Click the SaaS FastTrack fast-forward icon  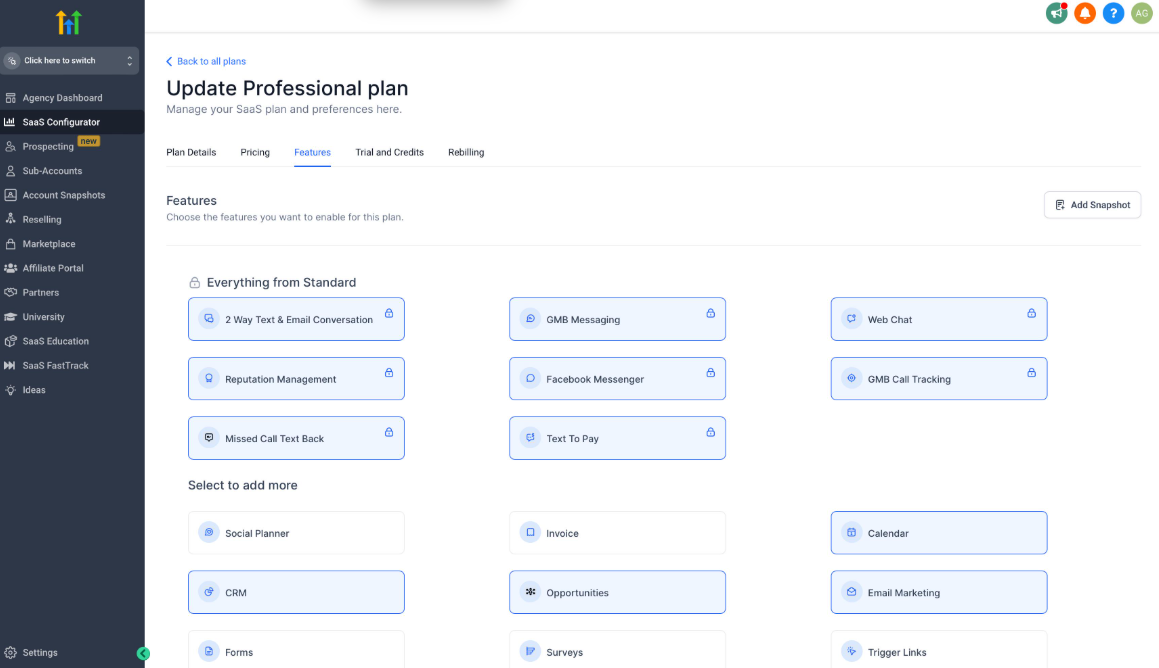(10, 366)
